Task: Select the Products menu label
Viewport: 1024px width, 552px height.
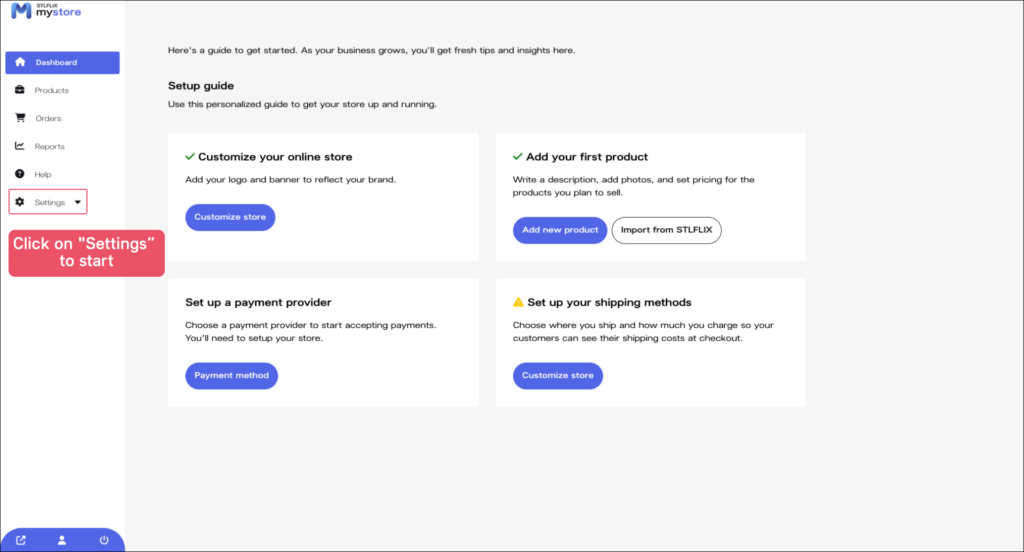Action: tap(52, 90)
